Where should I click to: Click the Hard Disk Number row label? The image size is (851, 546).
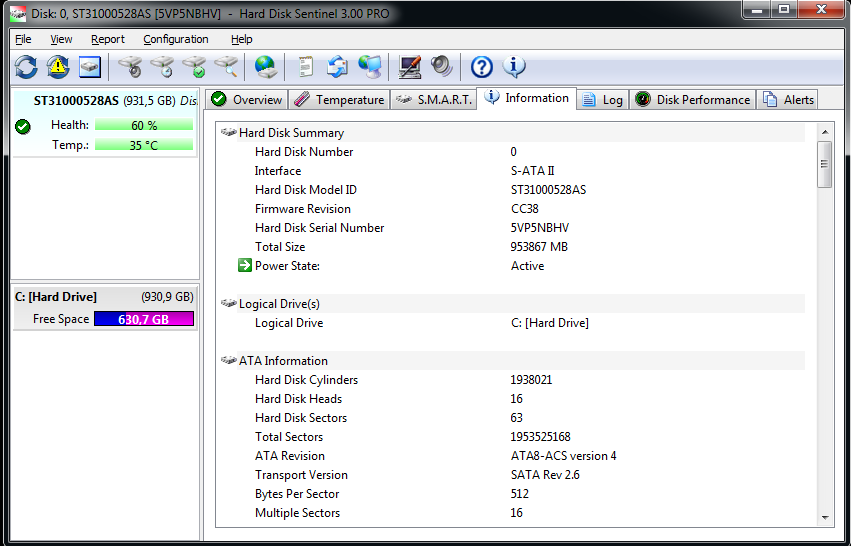304,151
